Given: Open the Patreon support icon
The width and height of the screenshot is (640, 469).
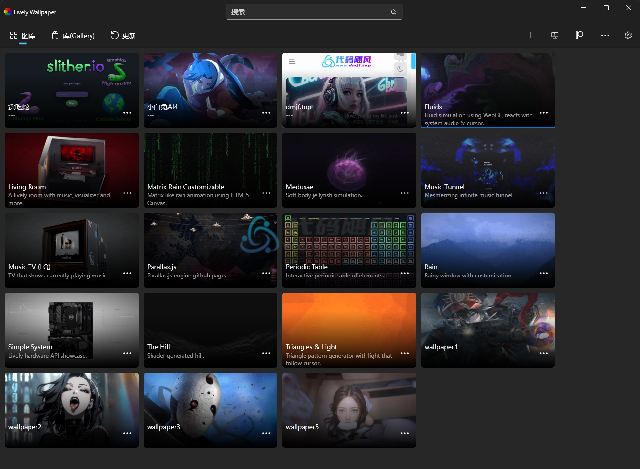Looking at the screenshot, I should (x=579, y=36).
